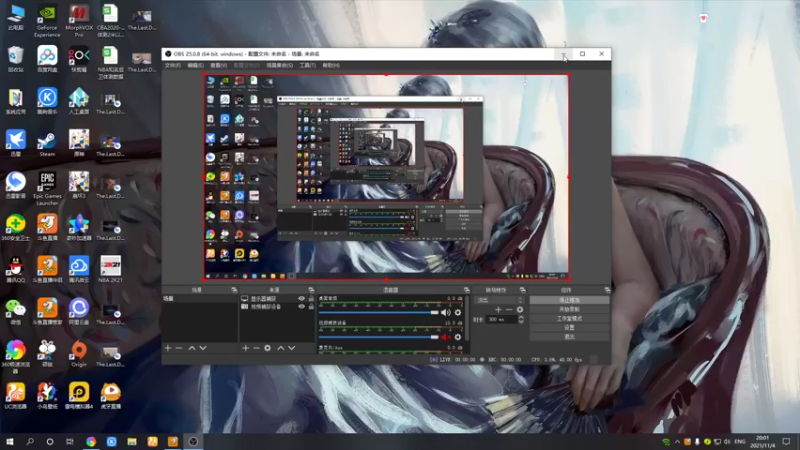Viewport: 800px width, 450px height.
Task: Remove the transition with the Transitions minus icon
Action: pyautogui.click(x=509, y=310)
